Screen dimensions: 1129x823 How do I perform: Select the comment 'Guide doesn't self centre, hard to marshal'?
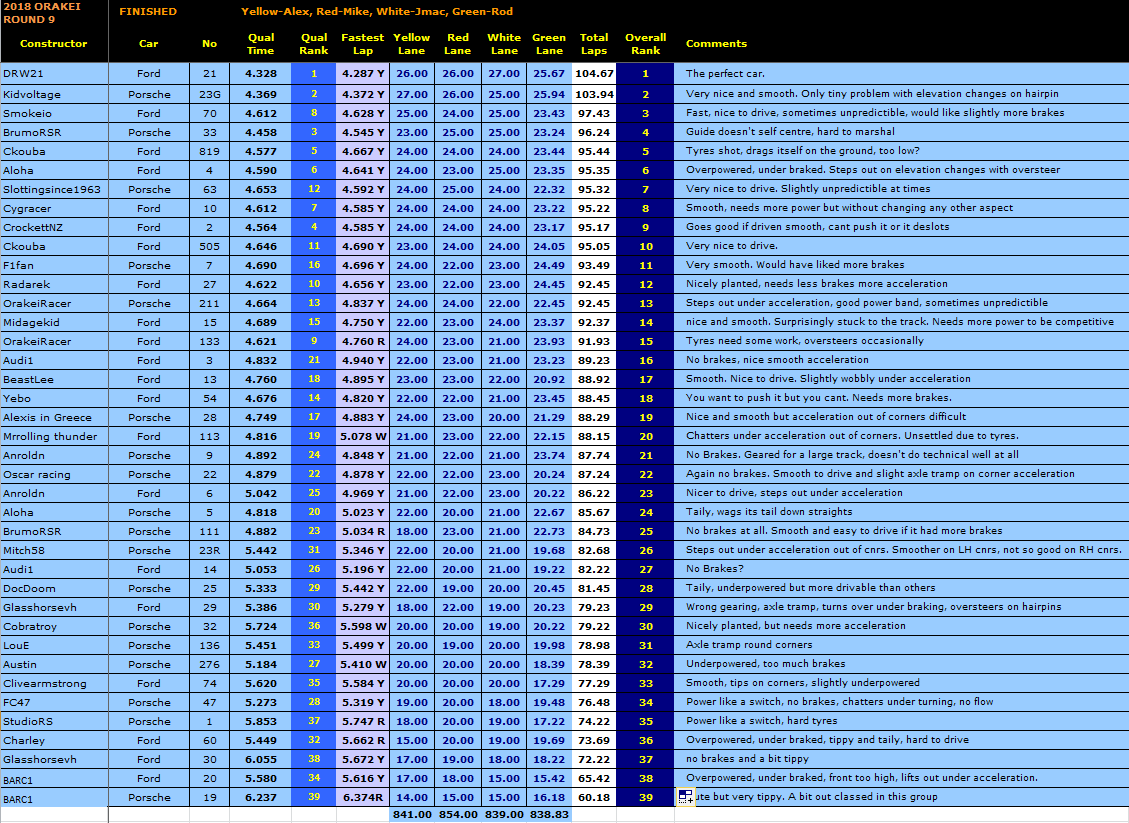point(790,132)
